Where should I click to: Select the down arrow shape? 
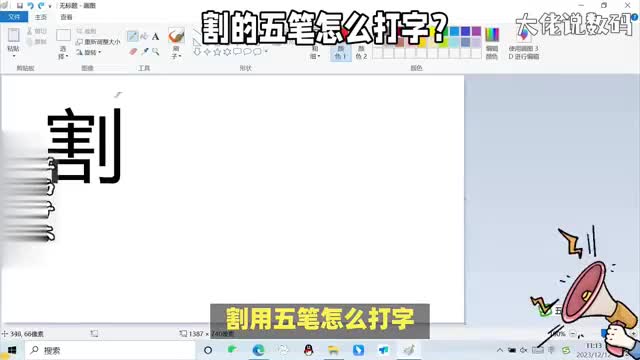[197, 52]
